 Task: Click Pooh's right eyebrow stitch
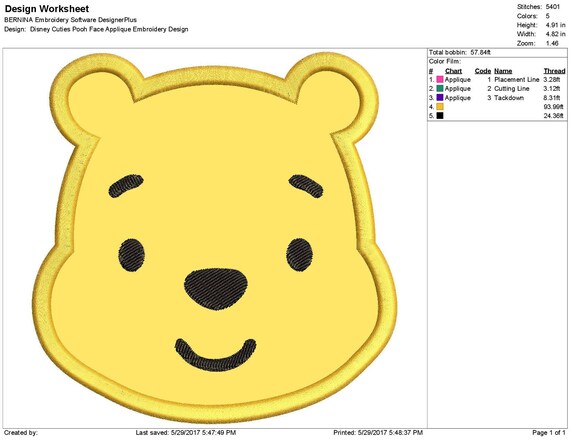pyautogui.click(x=306, y=186)
